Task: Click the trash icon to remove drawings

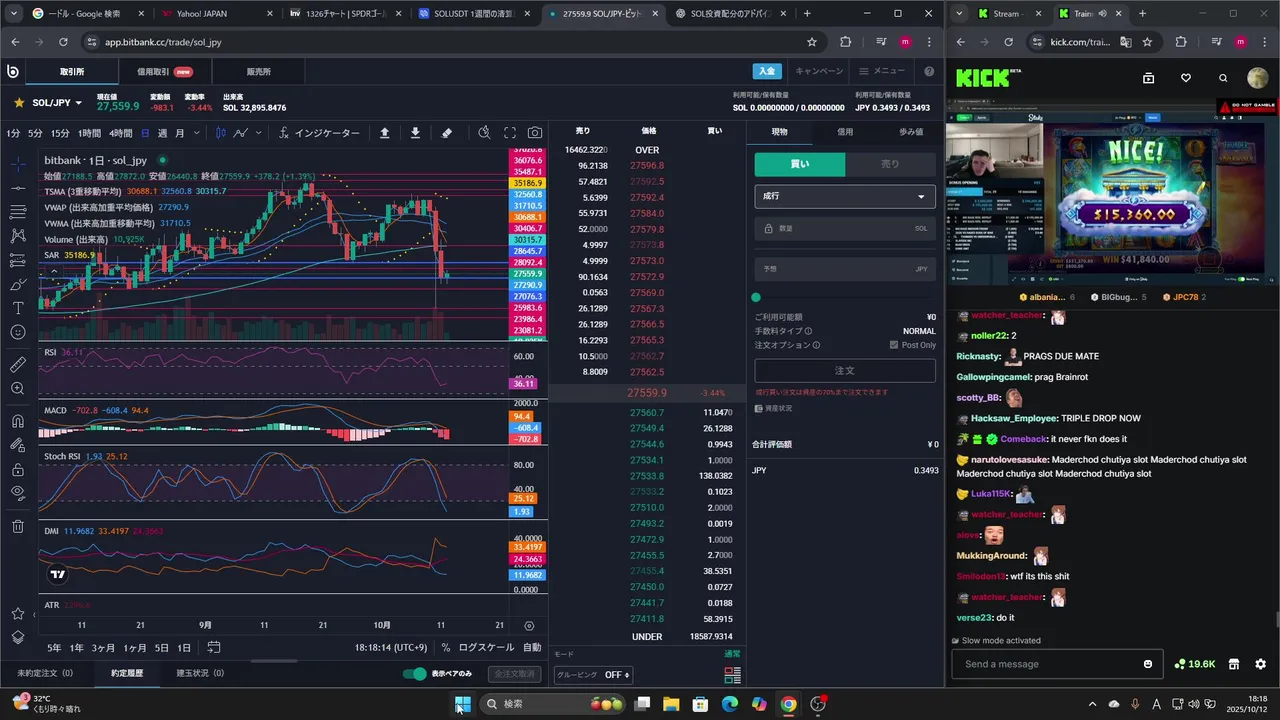Action: tap(18, 526)
